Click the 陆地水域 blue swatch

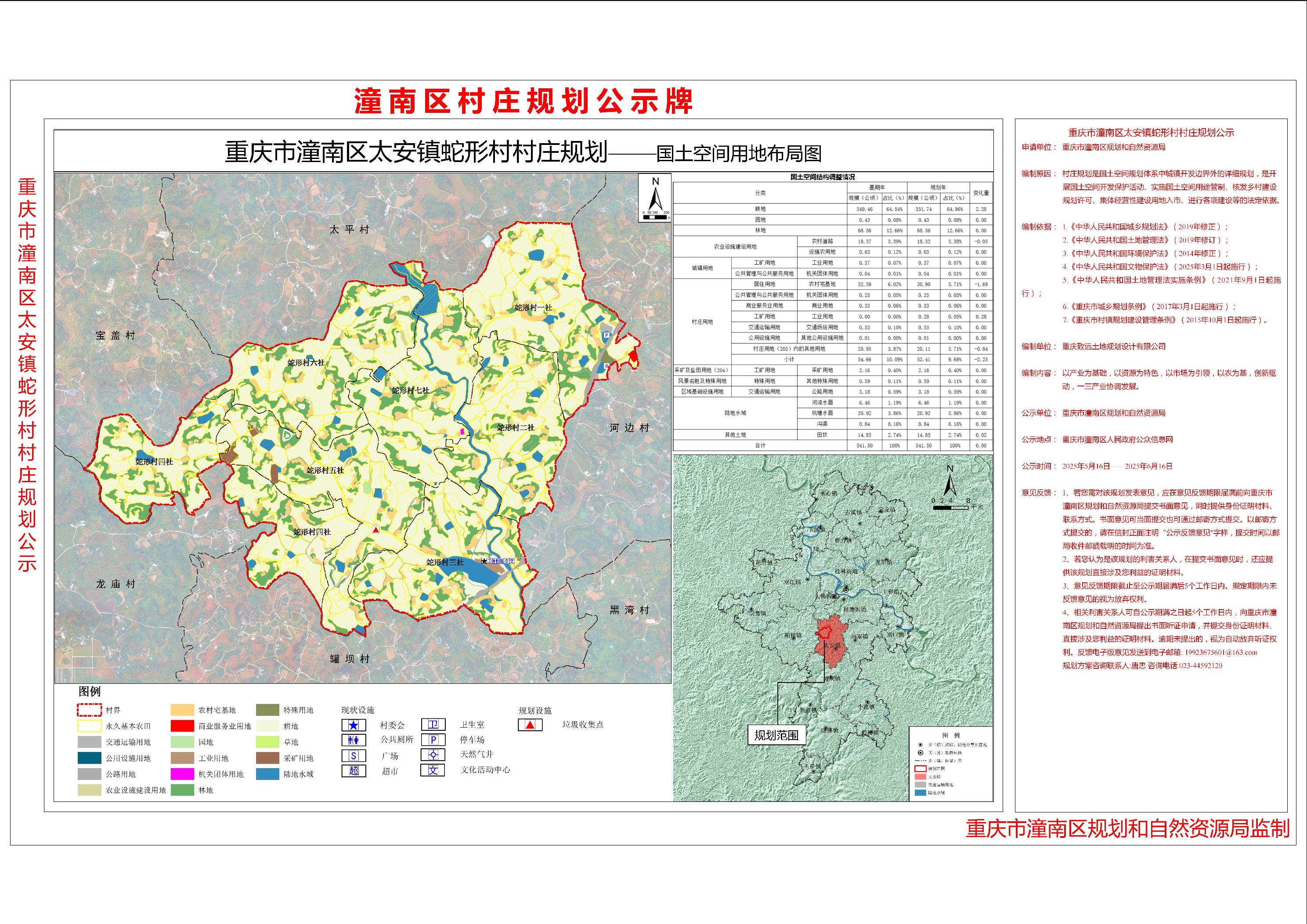pos(267,774)
